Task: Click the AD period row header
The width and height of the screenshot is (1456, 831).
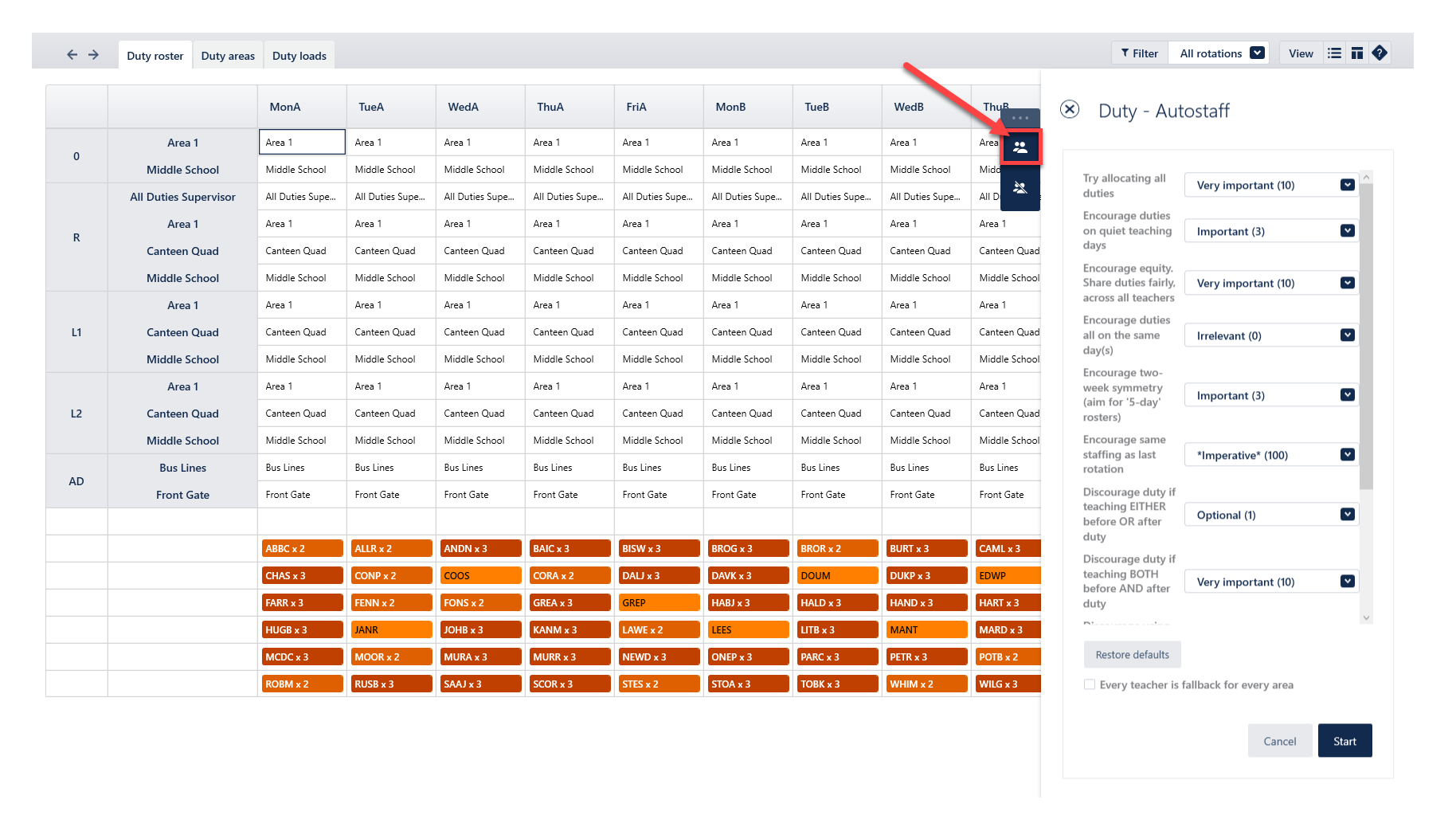Action: (76, 481)
